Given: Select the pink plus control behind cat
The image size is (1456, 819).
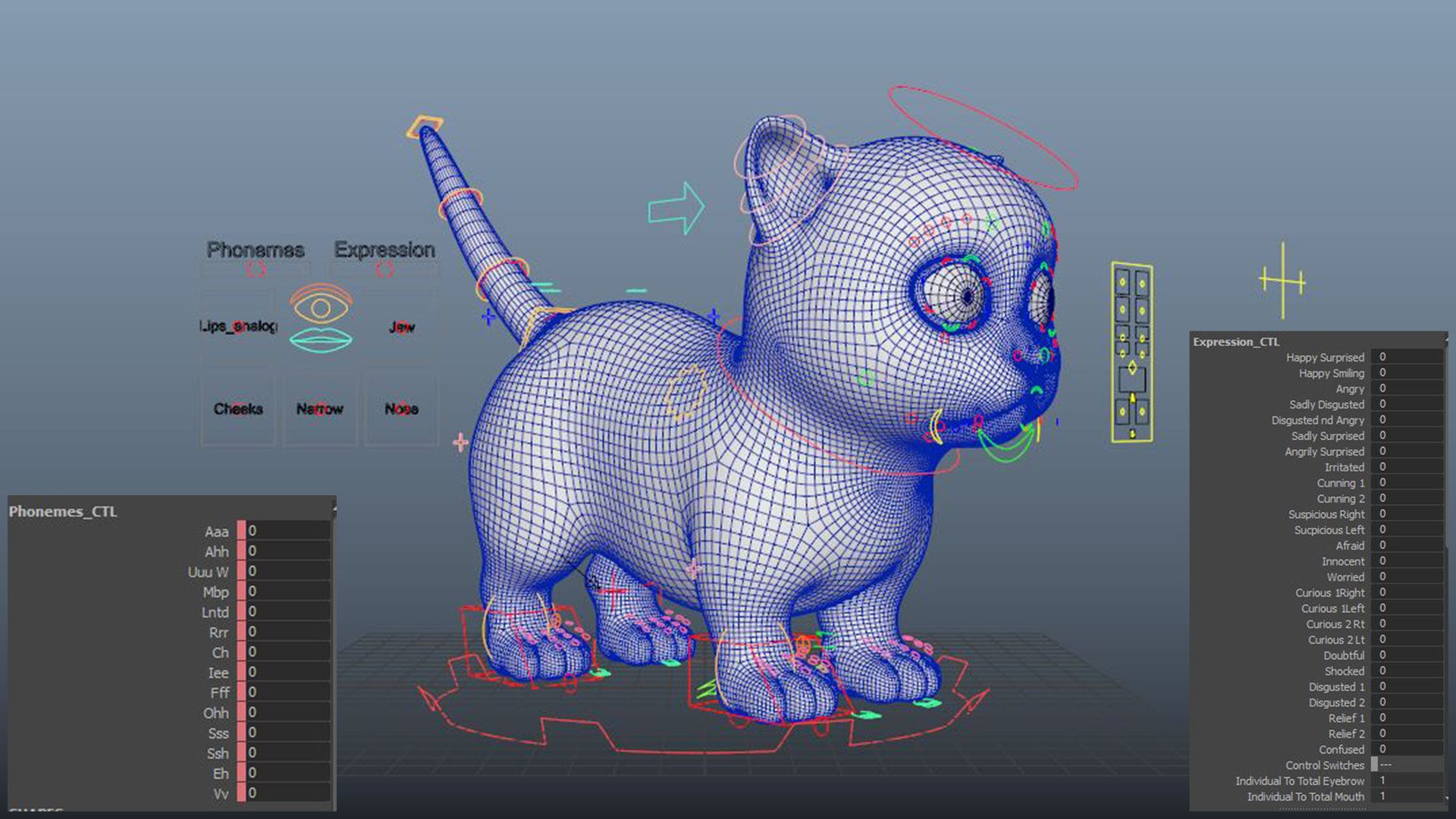Looking at the screenshot, I should coord(460,442).
